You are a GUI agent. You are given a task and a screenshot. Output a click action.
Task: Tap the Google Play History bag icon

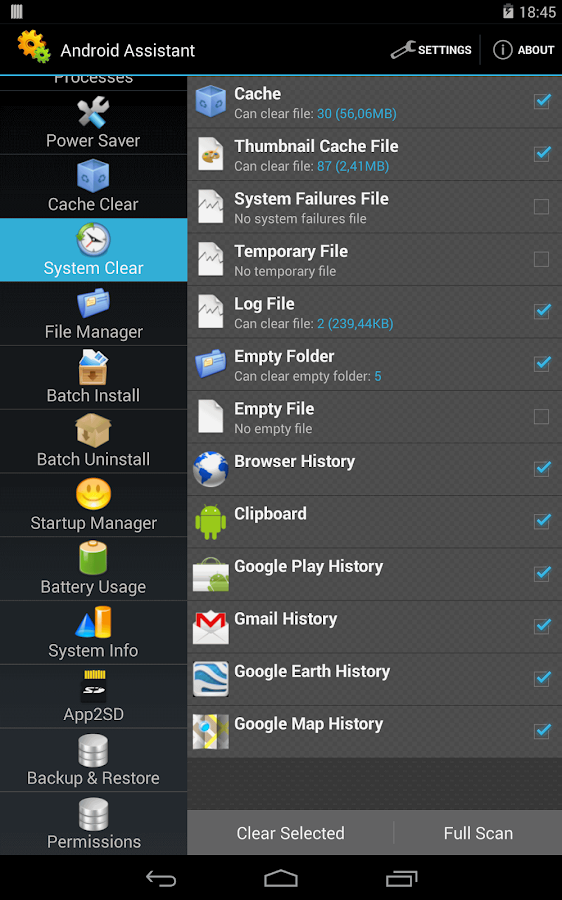[211, 574]
